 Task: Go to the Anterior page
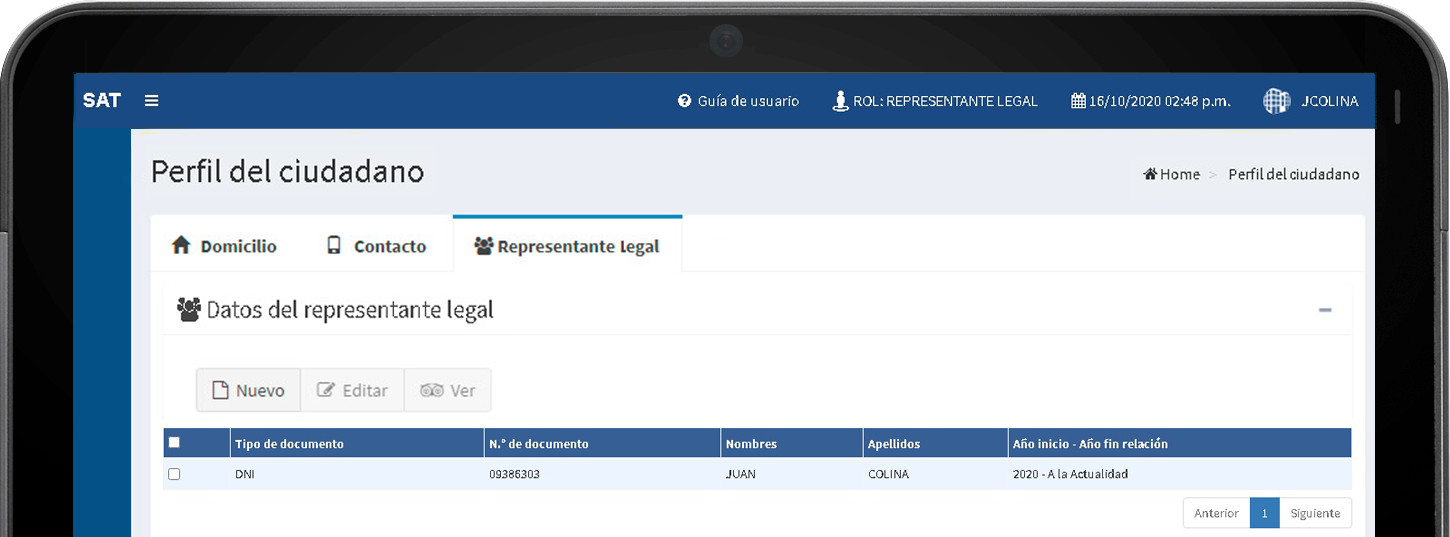1216,513
